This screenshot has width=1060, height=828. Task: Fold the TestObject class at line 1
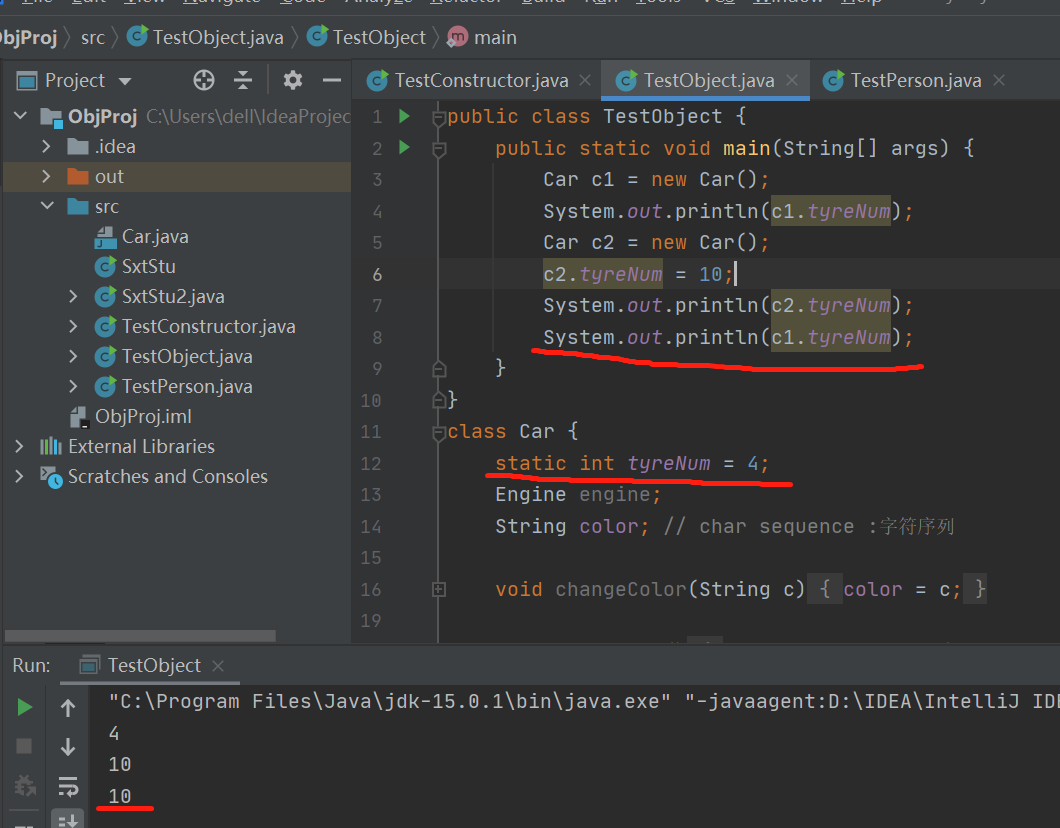tap(439, 119)
